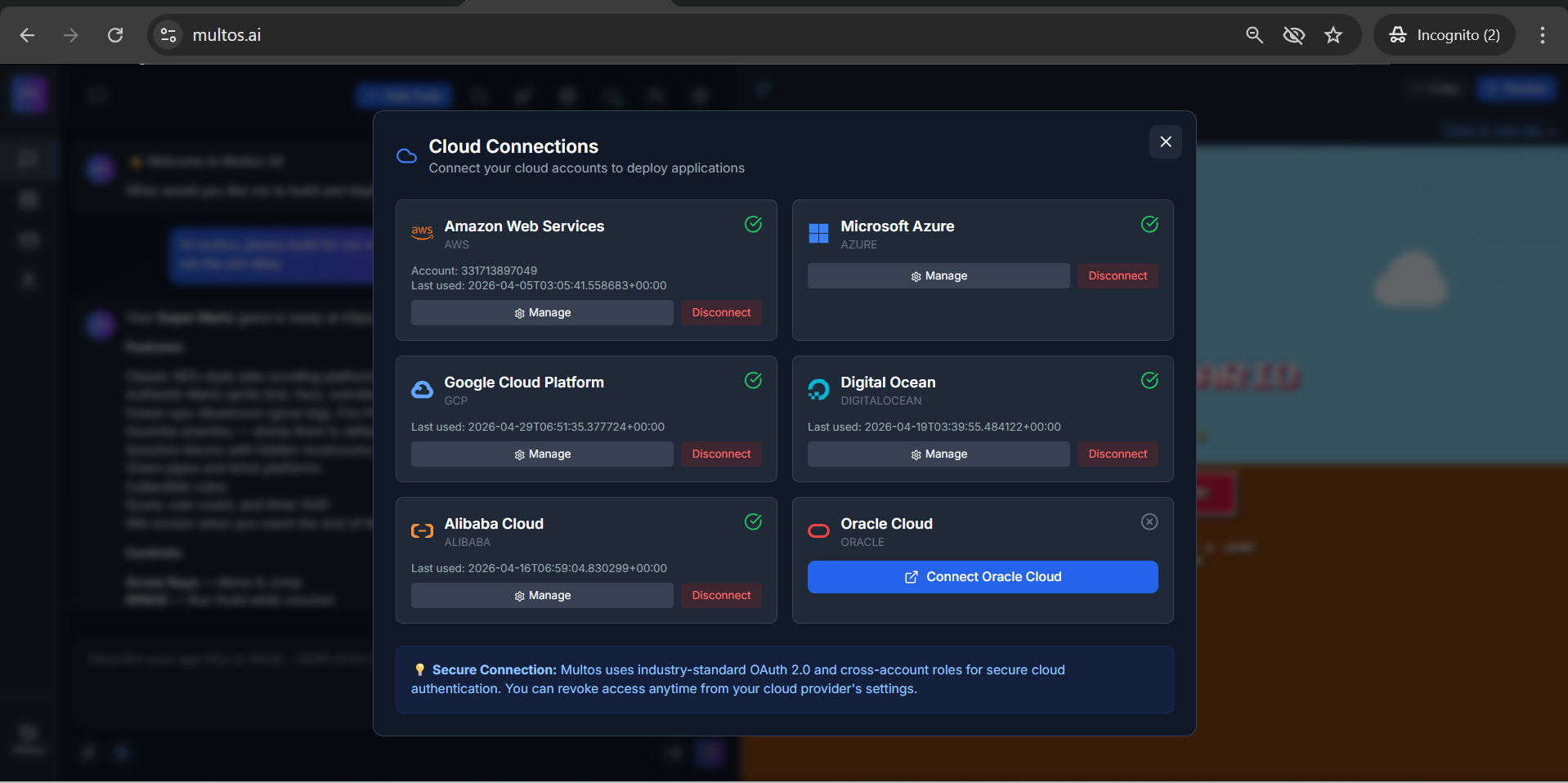Click the AWS logo icon
This screenshot has height=783, width=1568.
[x=422, y=233]
